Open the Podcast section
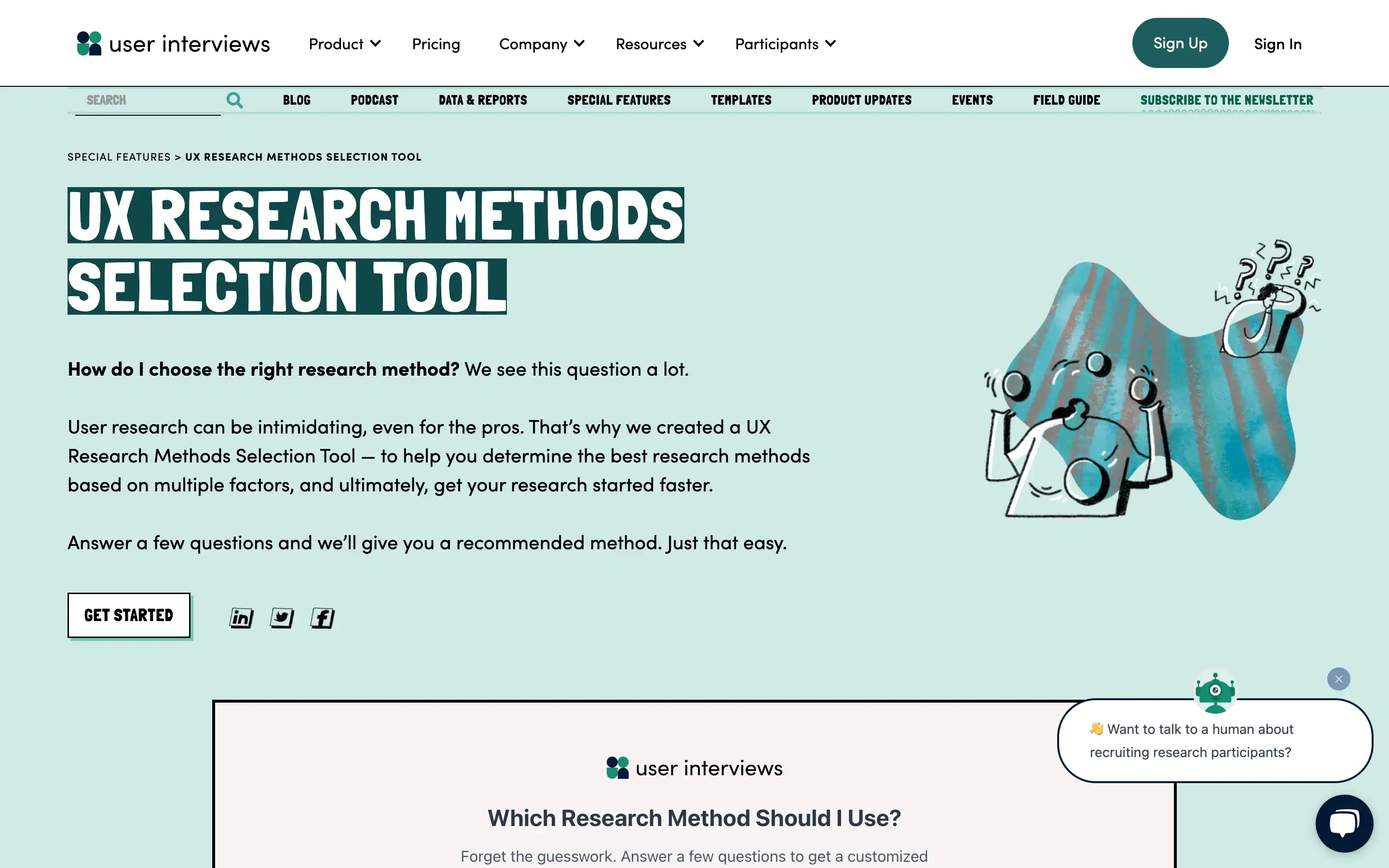1389x868 pixels. (374, 100)
